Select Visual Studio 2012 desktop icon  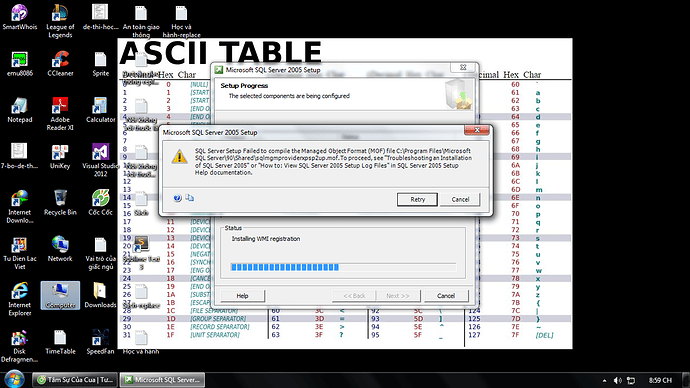(100, 160)
